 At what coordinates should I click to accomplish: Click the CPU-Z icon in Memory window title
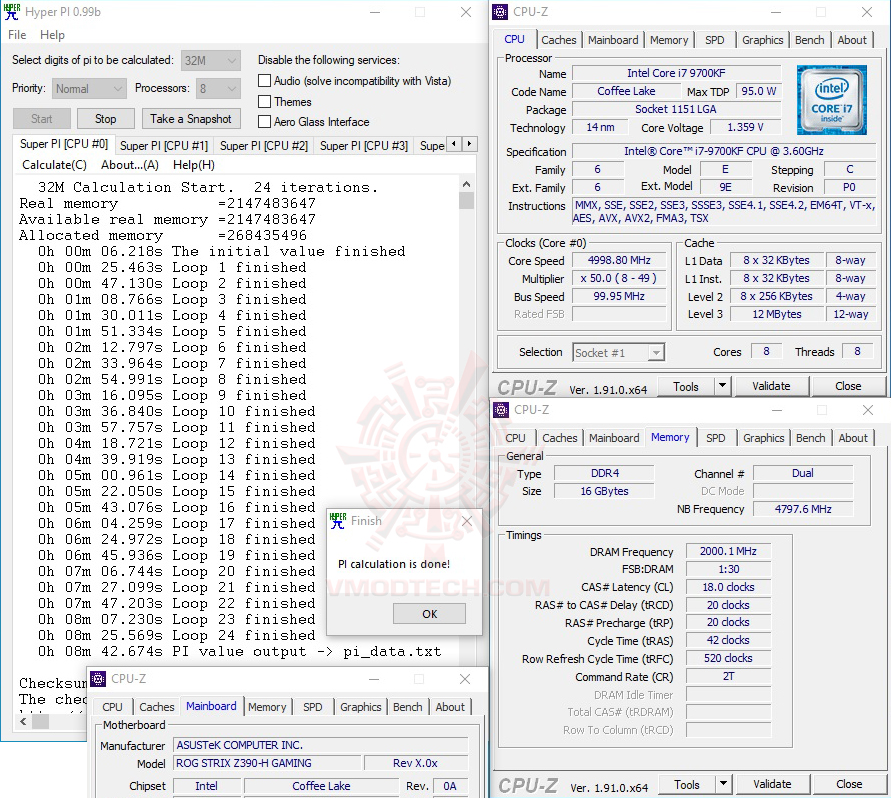click(x=501, y=410)
